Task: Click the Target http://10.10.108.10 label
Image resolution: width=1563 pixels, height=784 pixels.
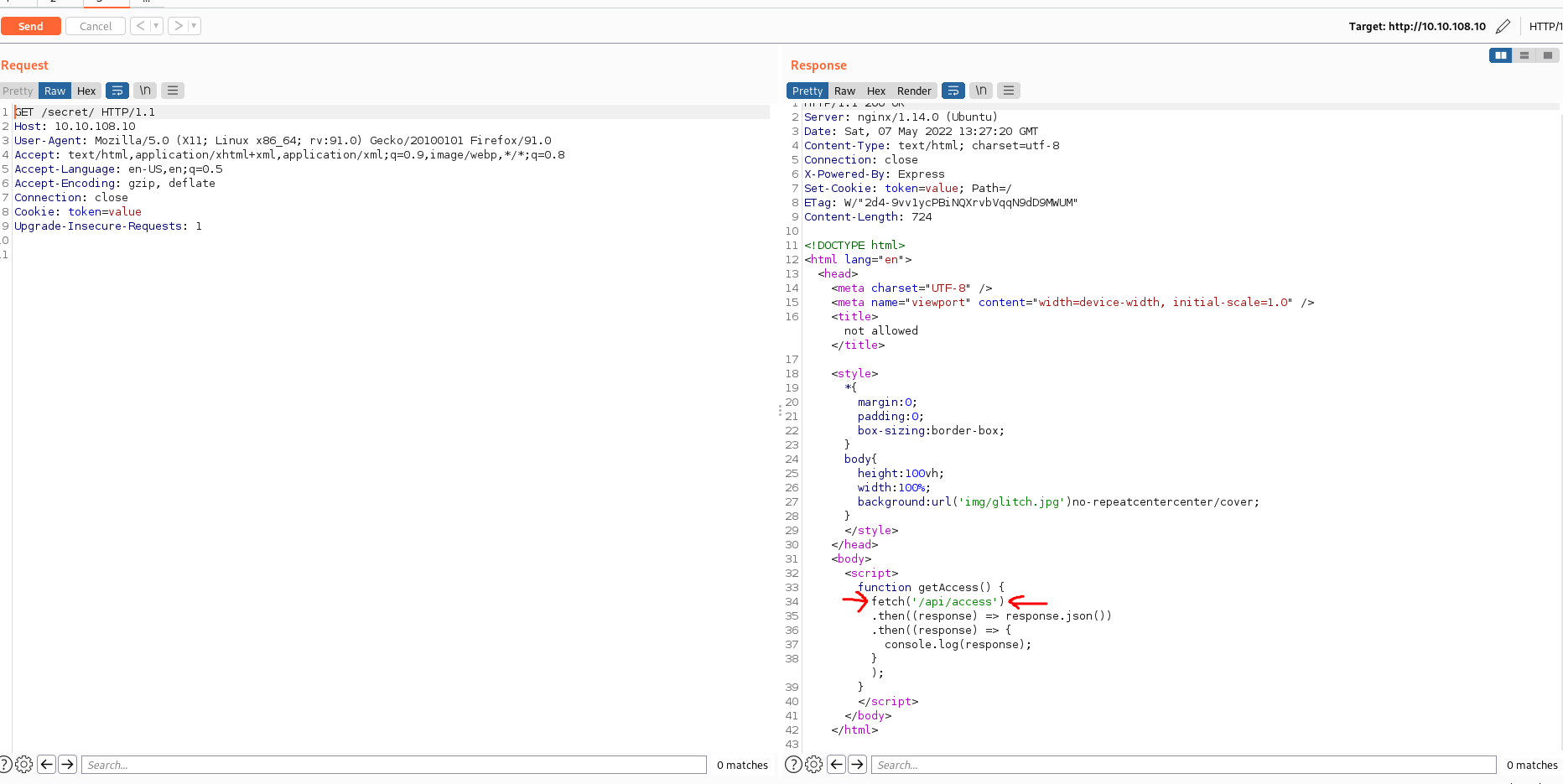Action: coord(1417,26)
